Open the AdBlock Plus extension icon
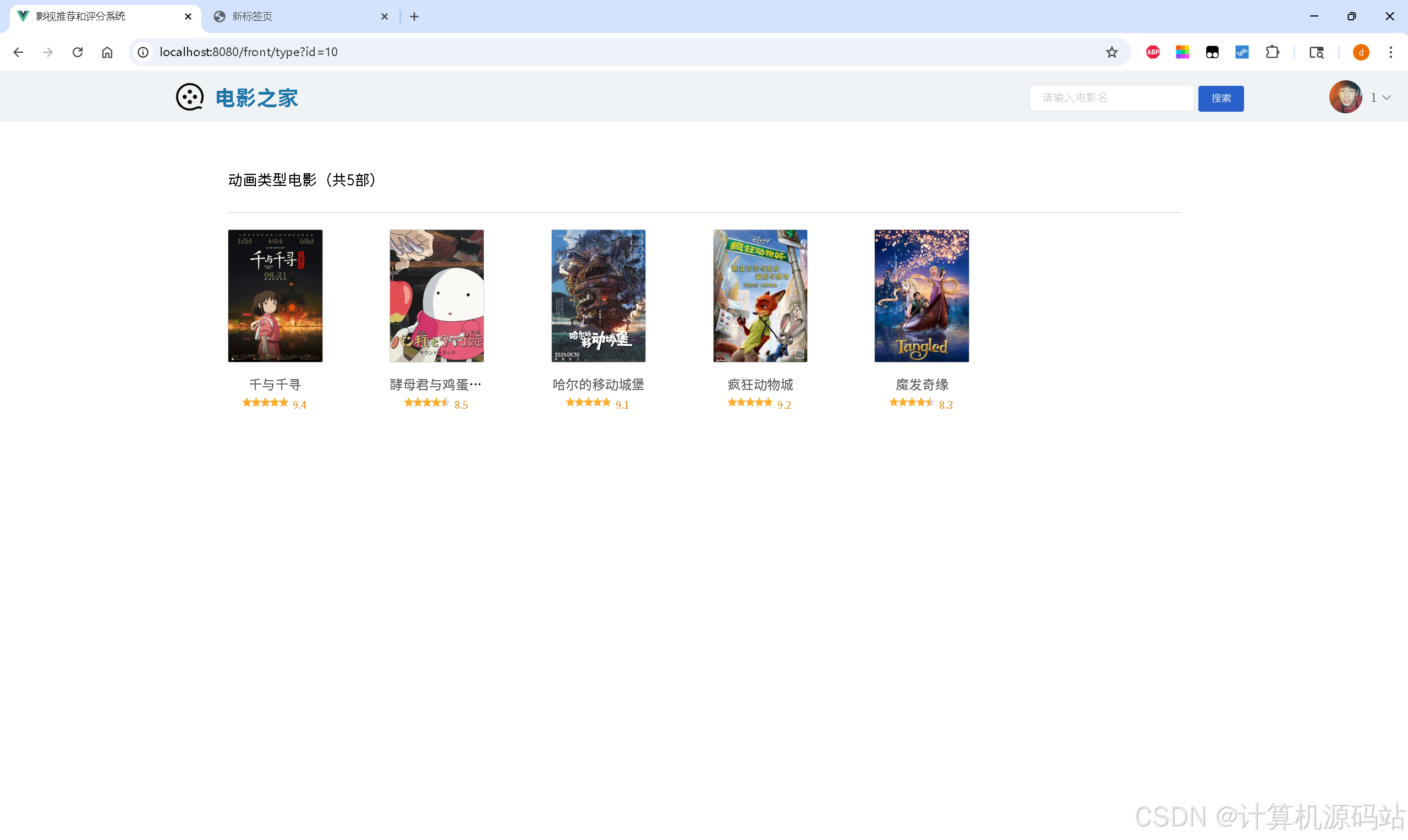The image size is (1408, 840). pyautogui.click(x=1153, y=52)
